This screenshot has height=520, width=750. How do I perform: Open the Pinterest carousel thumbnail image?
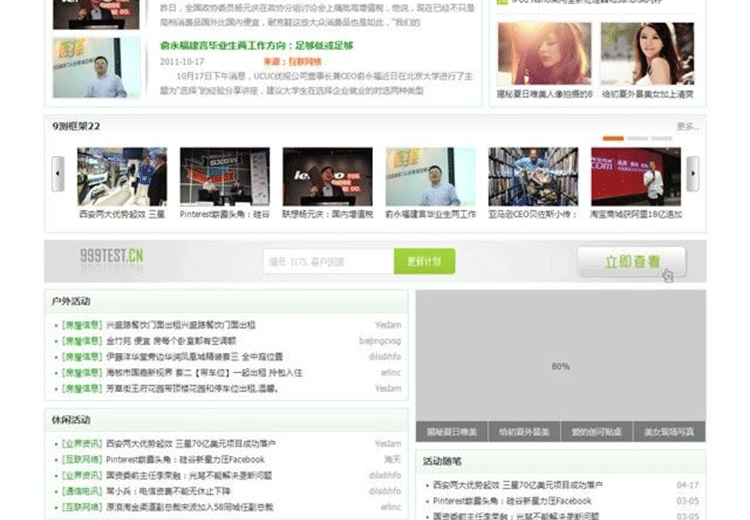pyautogui.click(x=225, y=177)
